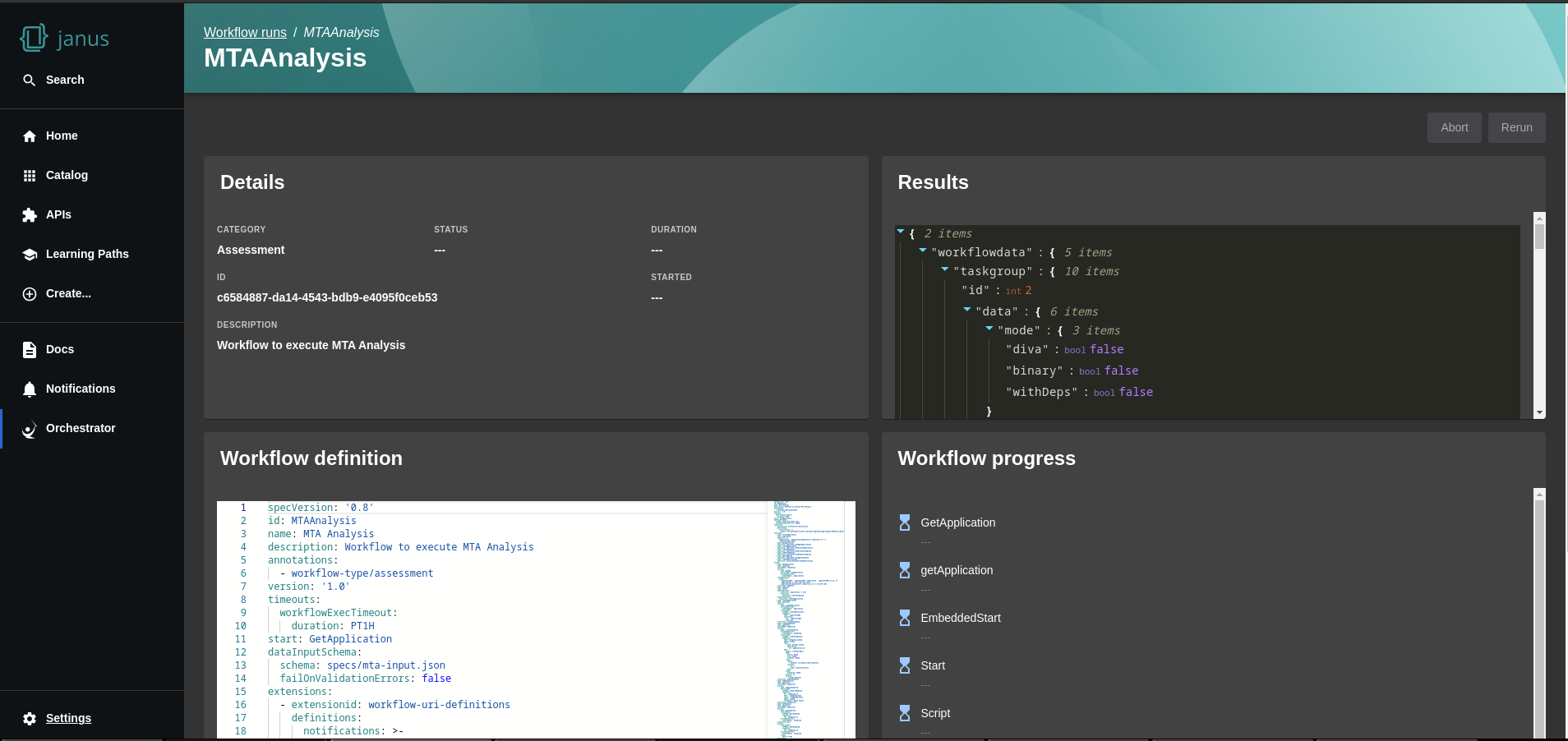Click the GetApplication step label
1568x741 pixels.
pos(957,522)
